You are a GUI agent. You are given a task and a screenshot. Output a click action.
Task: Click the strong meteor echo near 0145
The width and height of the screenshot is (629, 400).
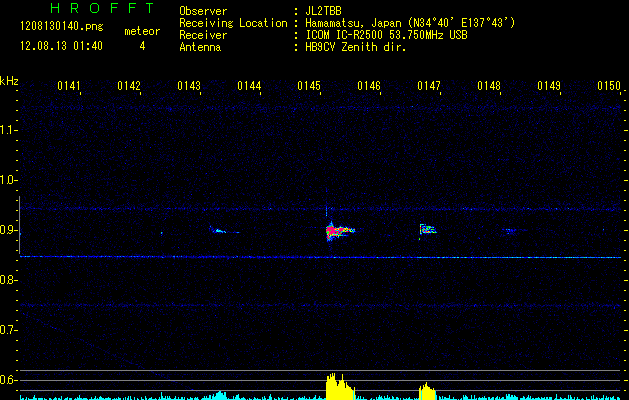337,232
